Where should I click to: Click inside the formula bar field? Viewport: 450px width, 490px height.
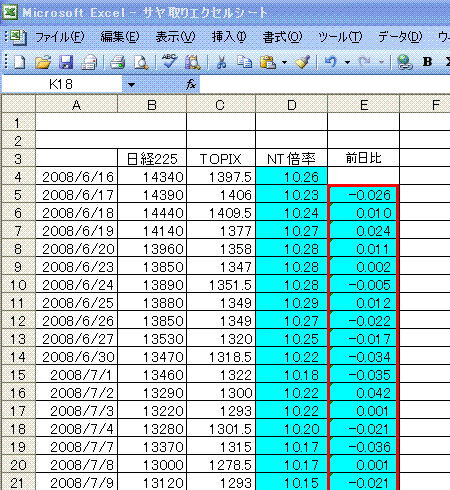pyautogui.click(x=325, y=84)
